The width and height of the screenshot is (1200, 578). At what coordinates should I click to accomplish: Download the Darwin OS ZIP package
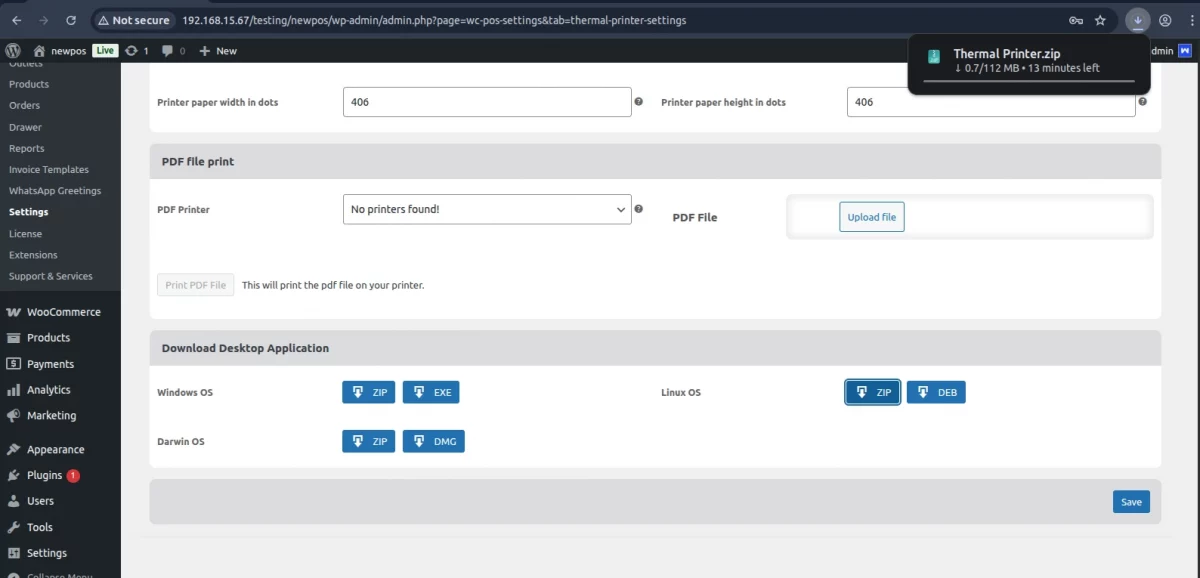pyautogui.click(x=369, y=441)
